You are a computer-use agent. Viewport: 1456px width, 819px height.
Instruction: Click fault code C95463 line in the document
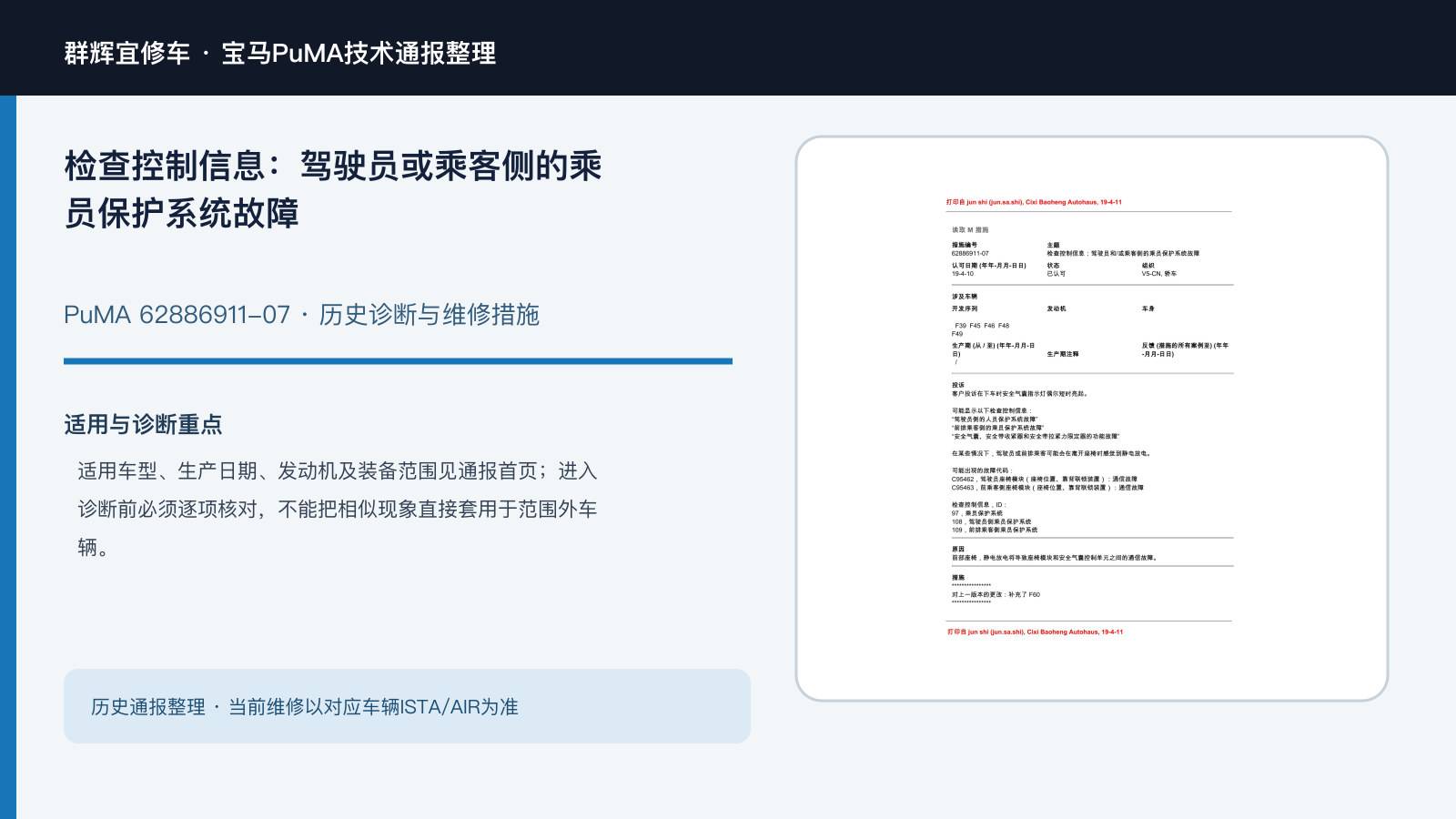pyautogui.click(x=1047, y=488)
